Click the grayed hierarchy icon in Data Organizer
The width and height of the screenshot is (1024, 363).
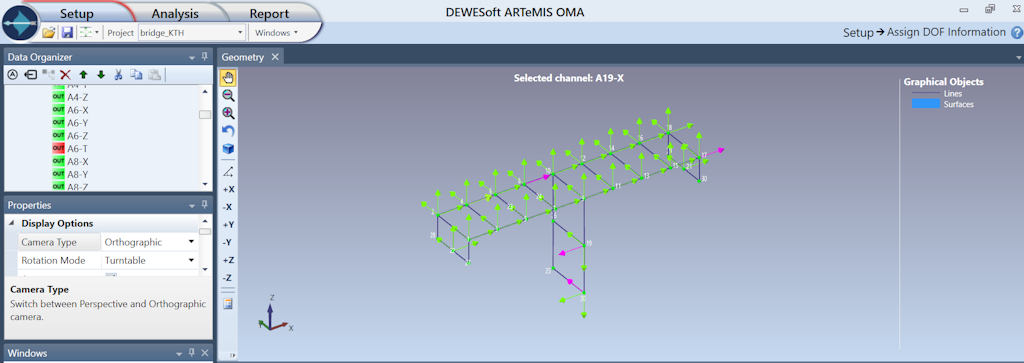(48, 74)
